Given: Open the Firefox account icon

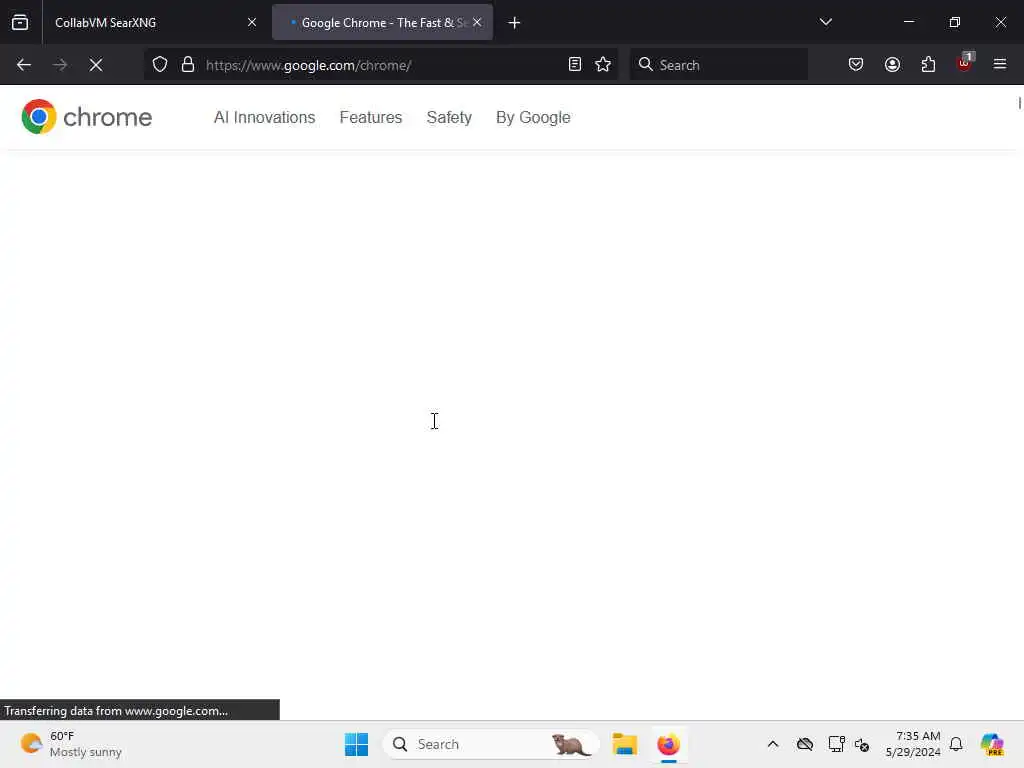Looking at the screenshot, I should [x=892, y=65].
